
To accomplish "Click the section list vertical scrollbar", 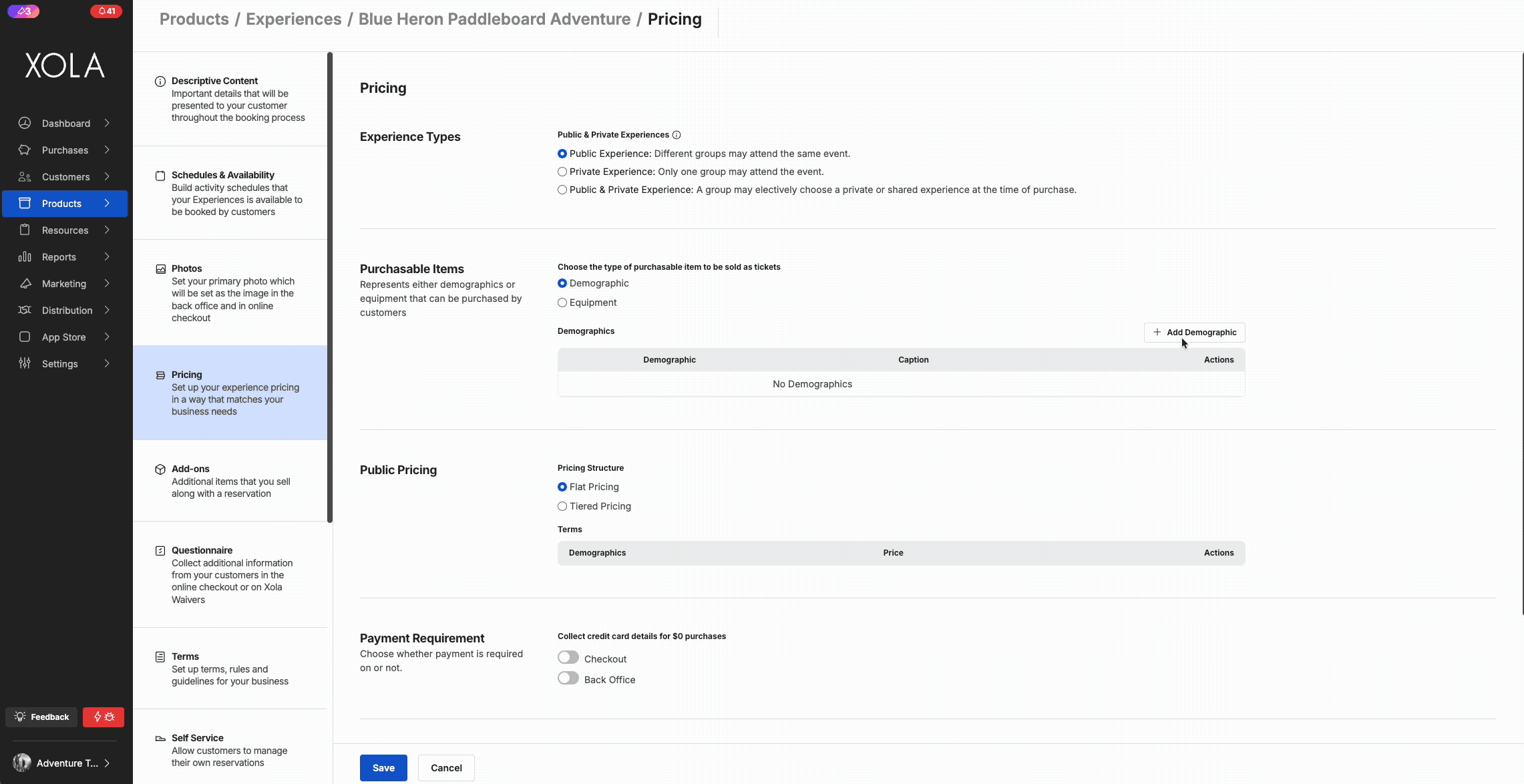I will point(330,287).
